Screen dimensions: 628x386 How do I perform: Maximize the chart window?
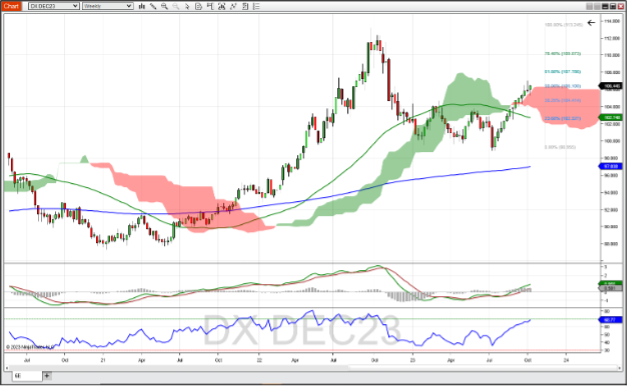coord(613,6)
